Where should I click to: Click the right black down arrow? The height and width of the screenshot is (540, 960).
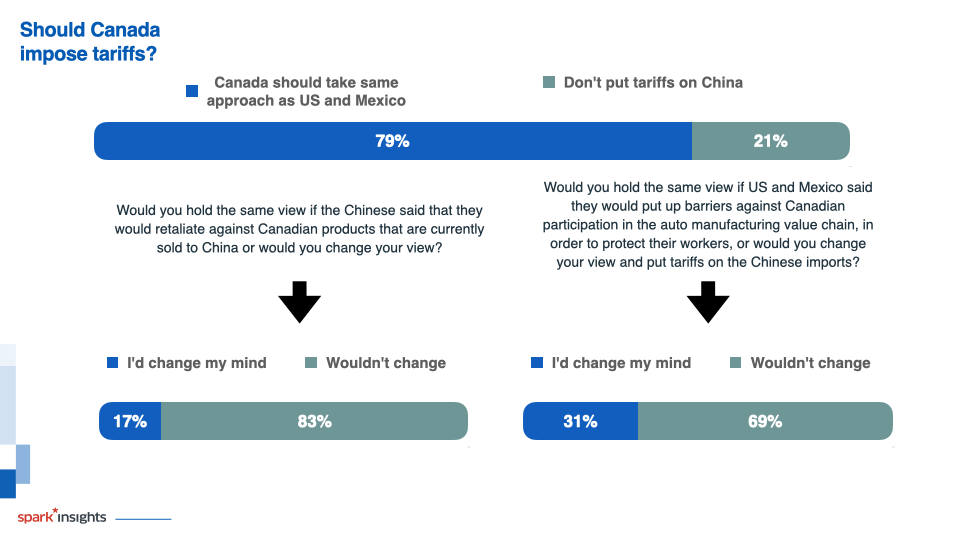[x=708, y=302]
